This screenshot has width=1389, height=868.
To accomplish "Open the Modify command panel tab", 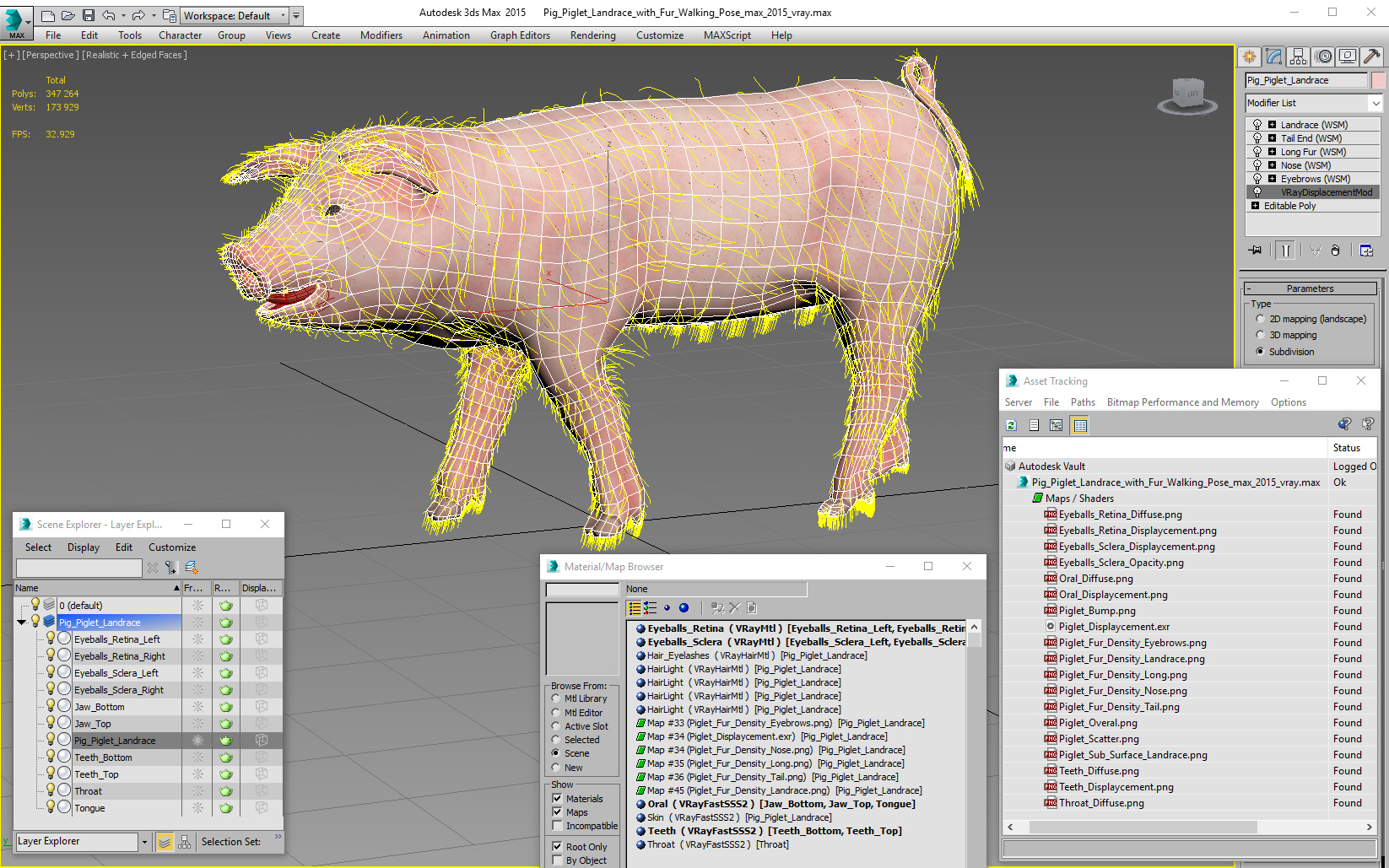I will coord(1274,57).
